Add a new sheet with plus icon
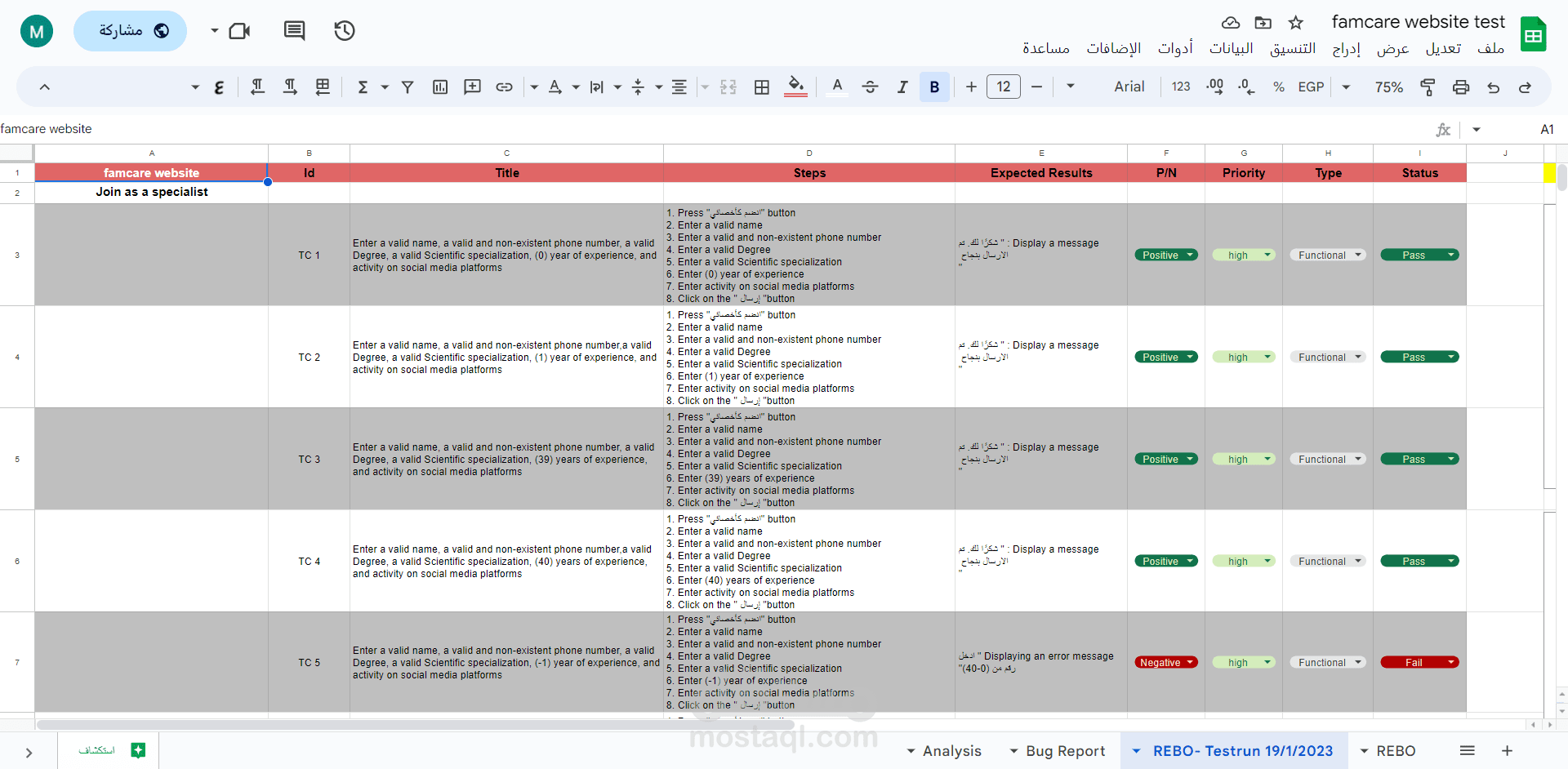 (x=1508, y=750)
